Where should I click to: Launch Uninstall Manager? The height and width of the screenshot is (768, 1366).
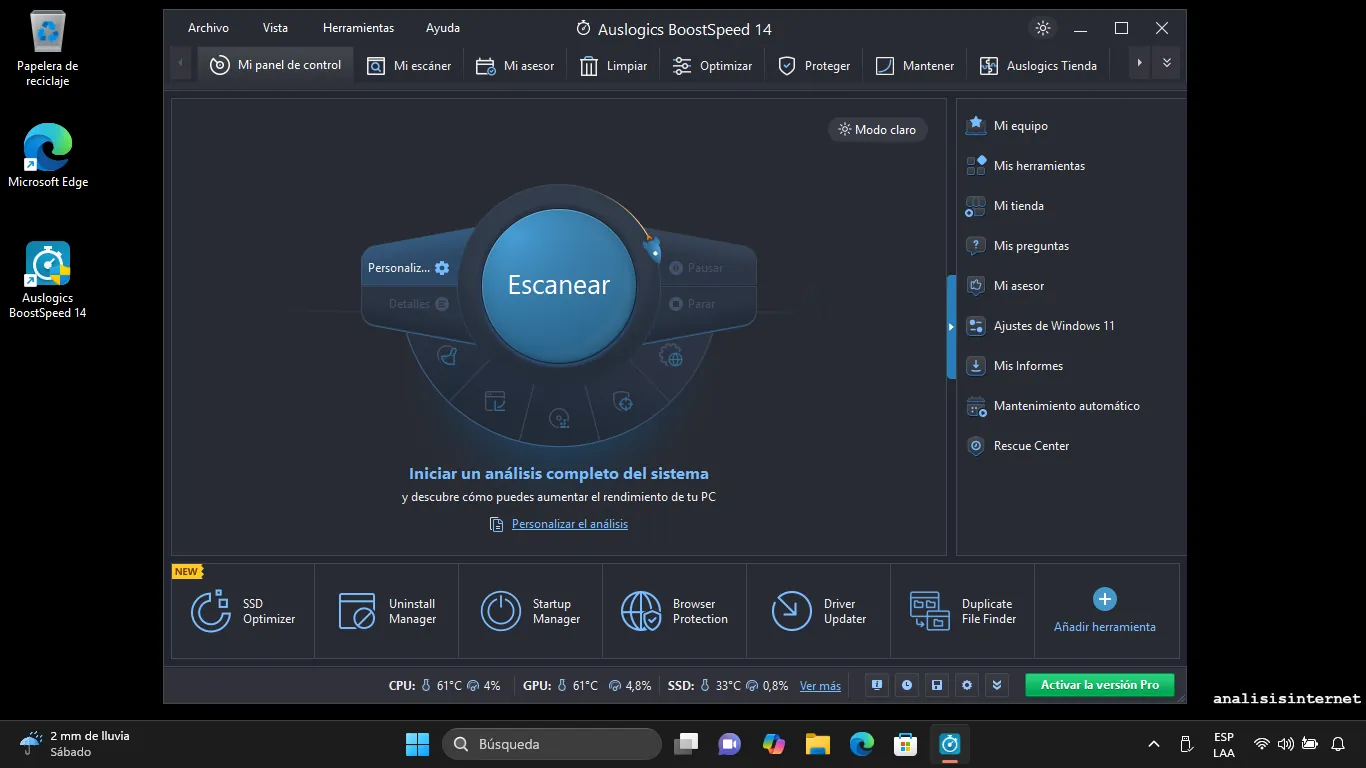click(x=387, y=611)
